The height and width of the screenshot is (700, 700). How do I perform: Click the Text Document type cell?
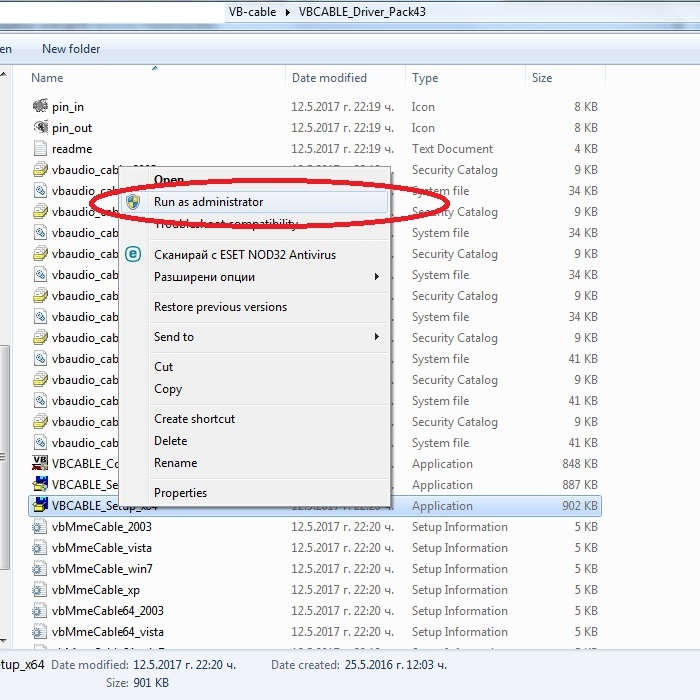[452, 149]
